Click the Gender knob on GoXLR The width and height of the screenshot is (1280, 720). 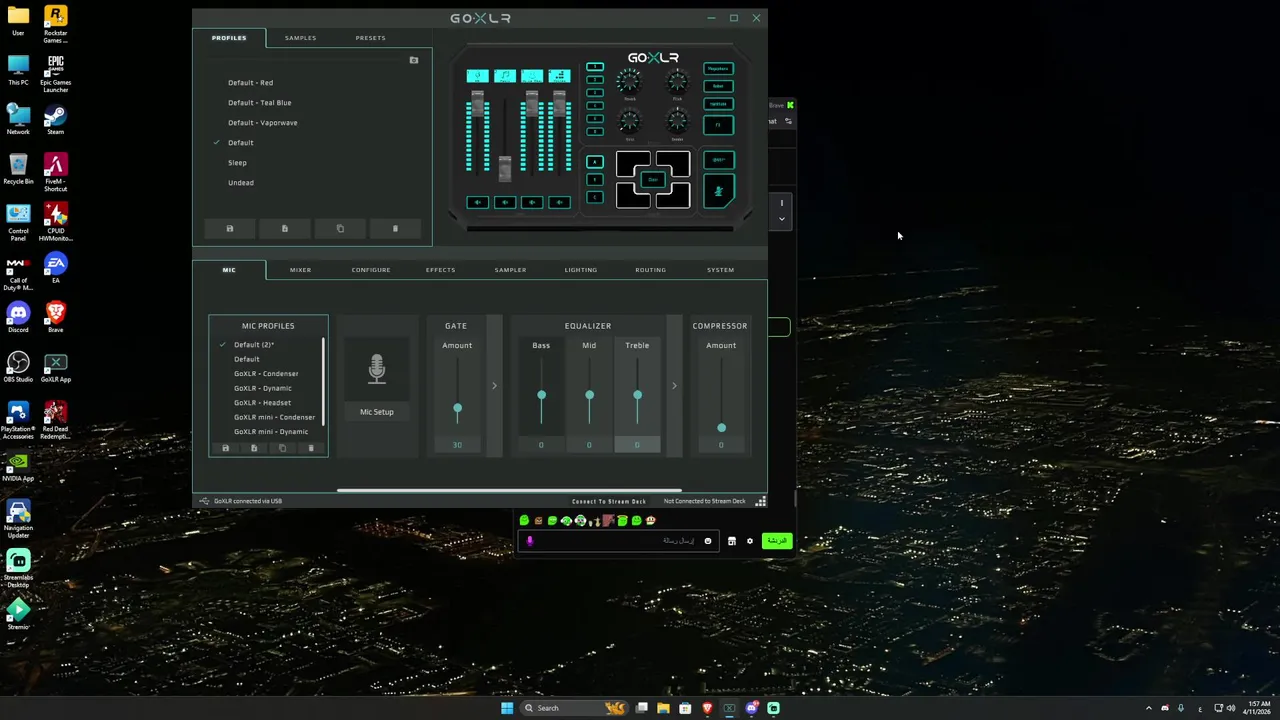(x=677, y=122)
